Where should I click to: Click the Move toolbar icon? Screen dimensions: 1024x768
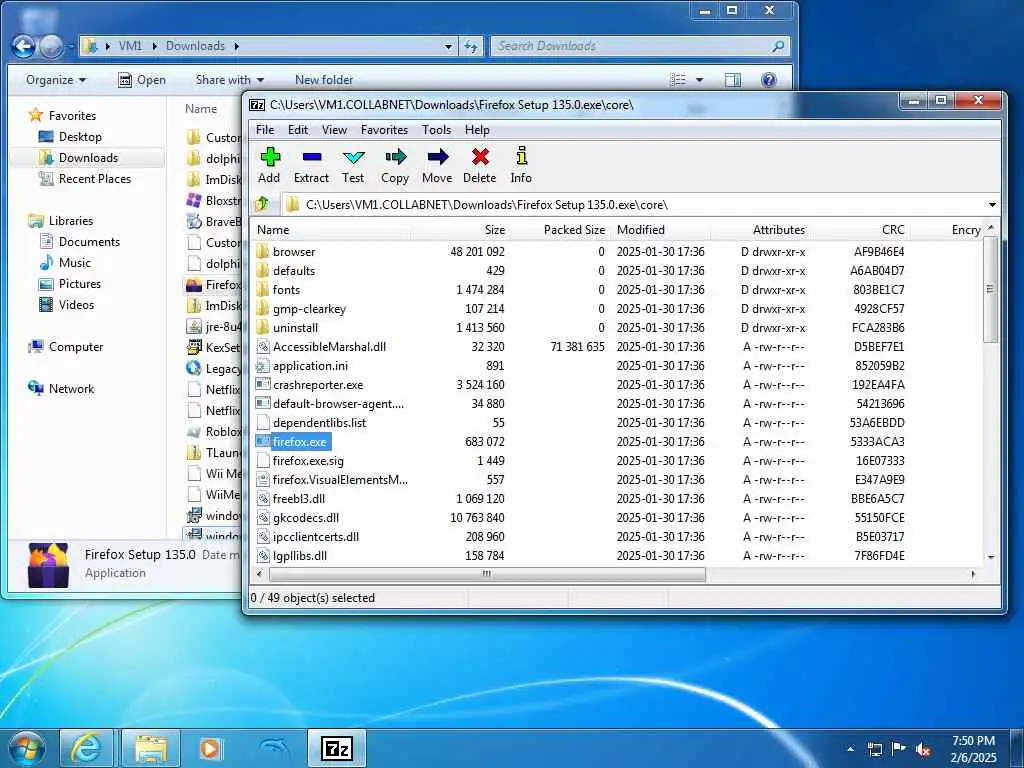[437, 165]
